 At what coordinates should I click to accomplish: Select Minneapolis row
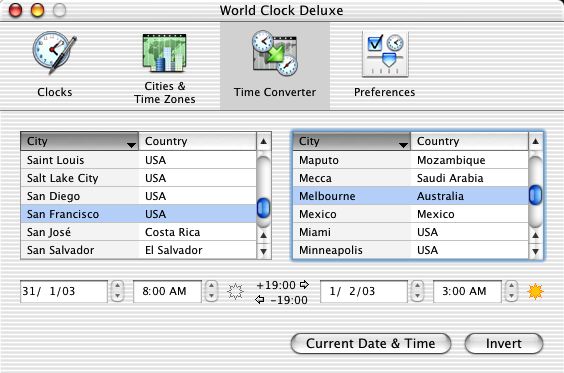point(410,250)
